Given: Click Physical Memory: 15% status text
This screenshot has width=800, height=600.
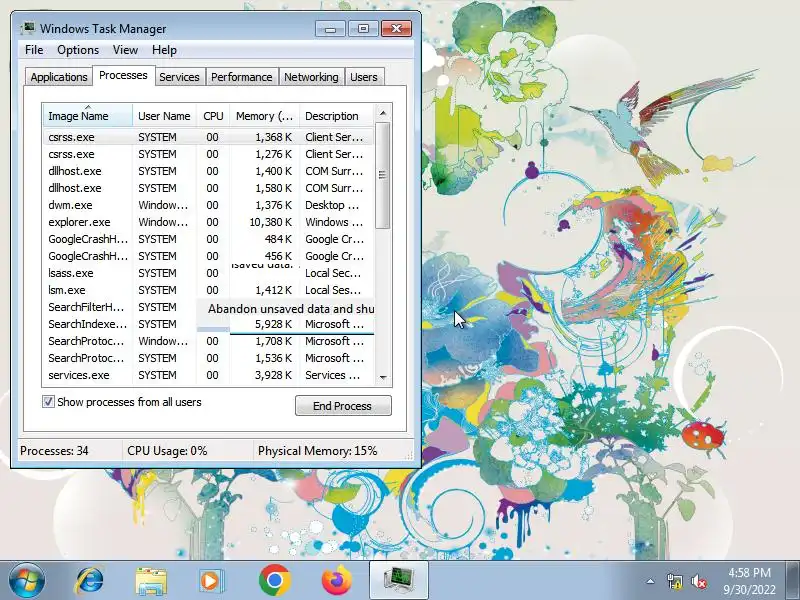Looking at the screenshot, I should (x=317, y=451).
